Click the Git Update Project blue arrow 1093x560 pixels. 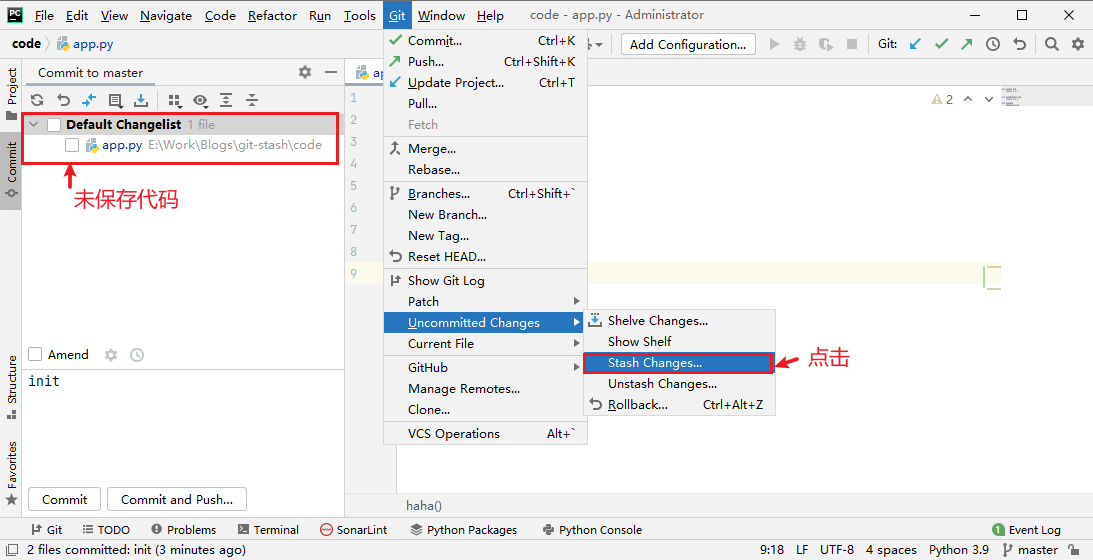(x=915, y=44)
